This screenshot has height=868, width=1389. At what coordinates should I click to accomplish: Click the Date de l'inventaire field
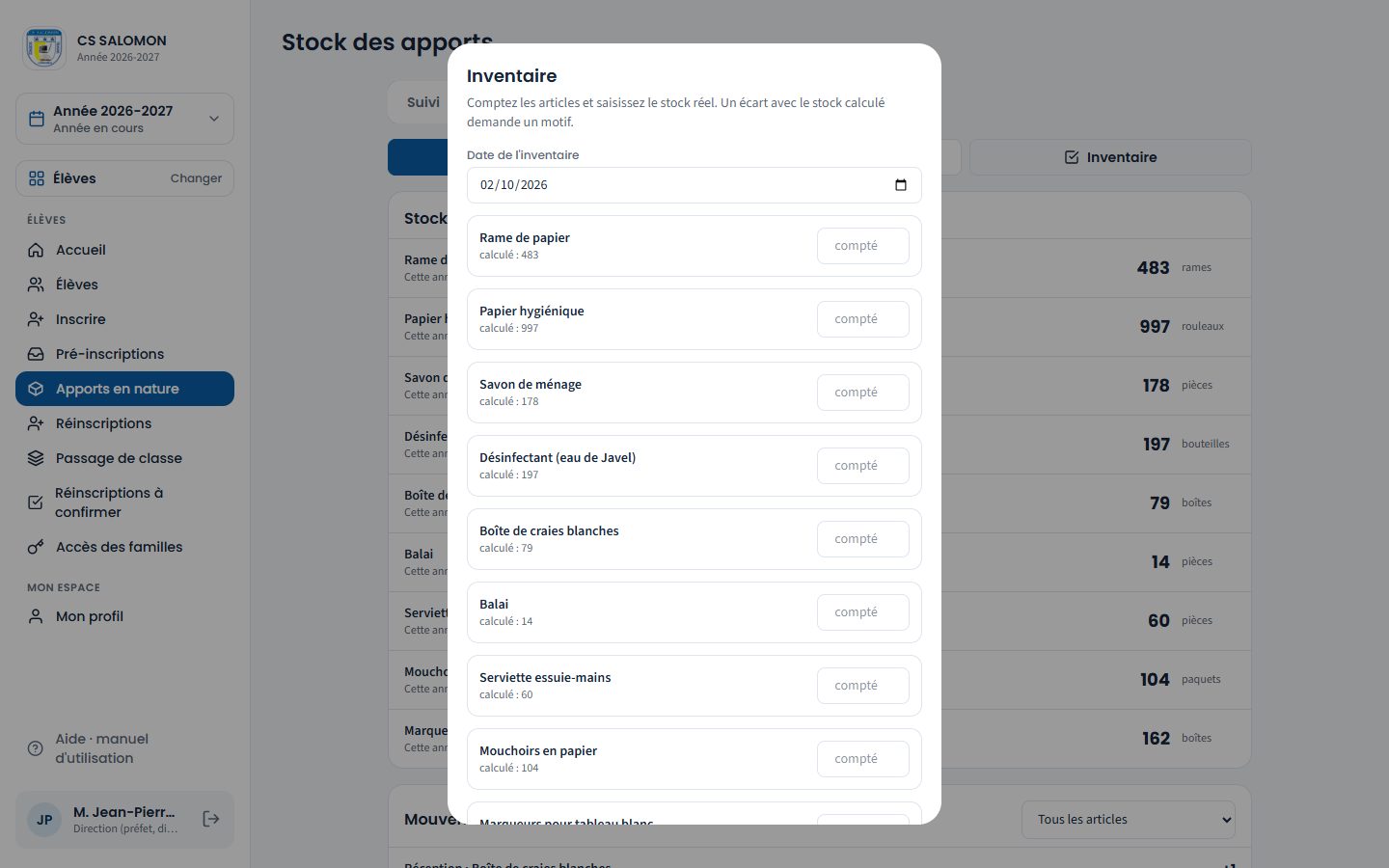[x=694, y=185]
